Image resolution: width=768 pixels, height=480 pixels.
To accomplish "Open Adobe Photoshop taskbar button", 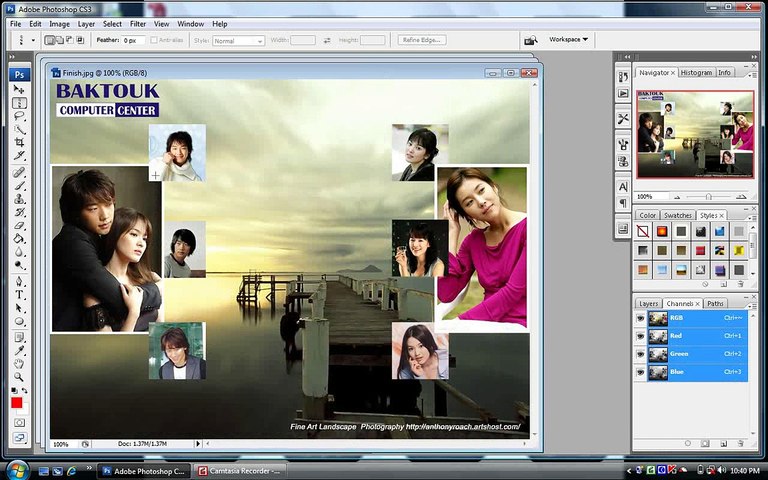I will click(144, 471).
